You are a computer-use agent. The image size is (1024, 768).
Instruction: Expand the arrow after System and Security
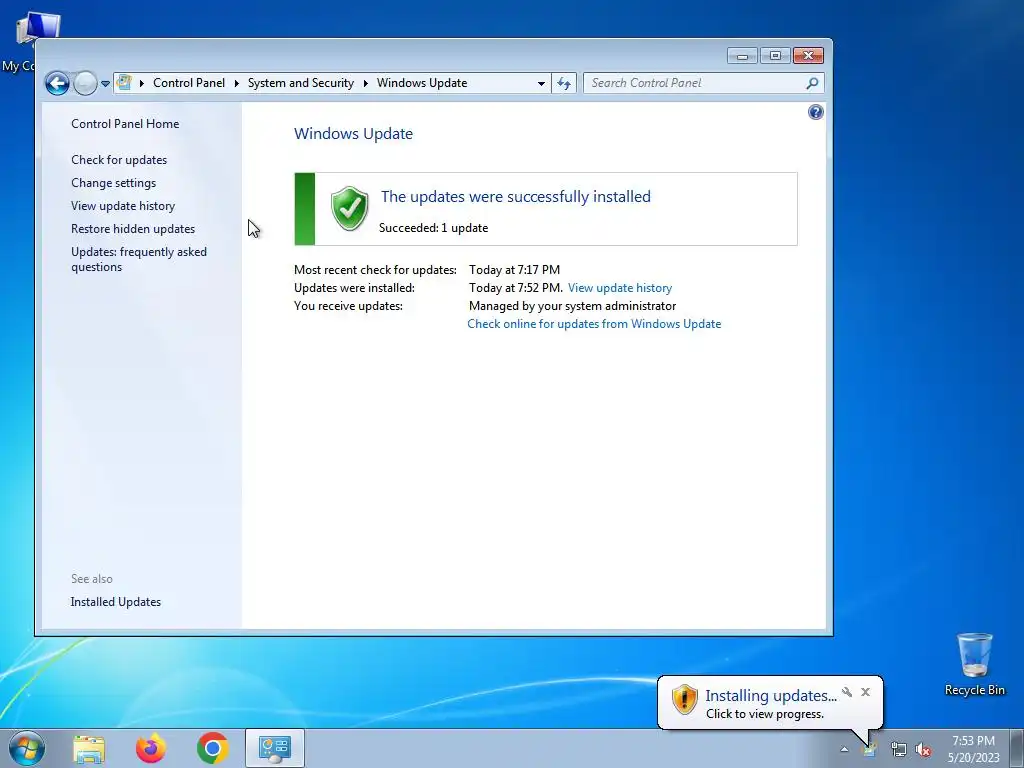pyautogui.click(x=366, y=84)
